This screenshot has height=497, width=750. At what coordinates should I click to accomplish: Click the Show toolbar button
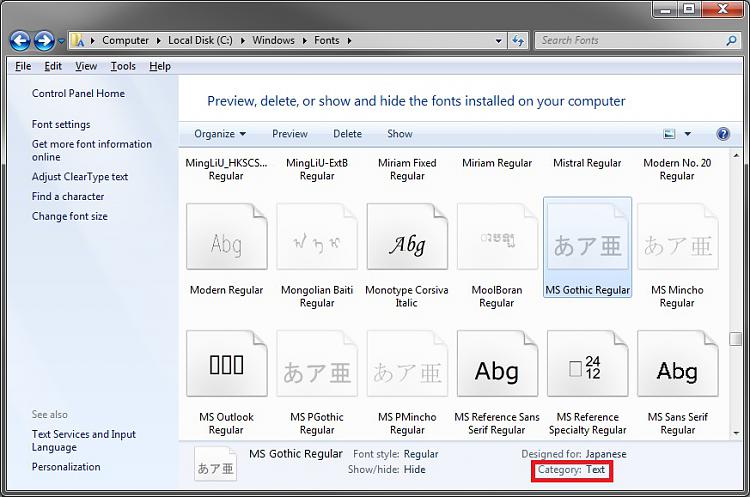400,134
